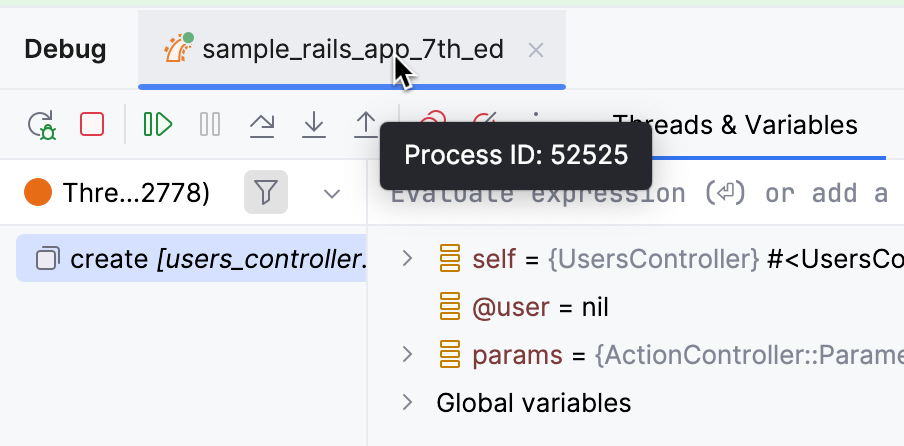Select the @user = nil variable

coord(540,307)
